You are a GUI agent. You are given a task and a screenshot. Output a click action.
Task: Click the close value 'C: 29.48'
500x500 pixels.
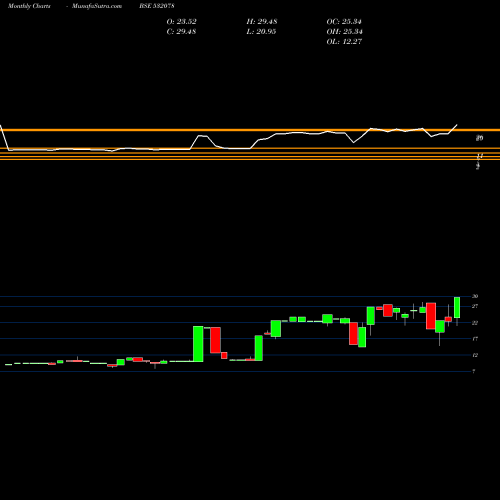click(181, 32)
